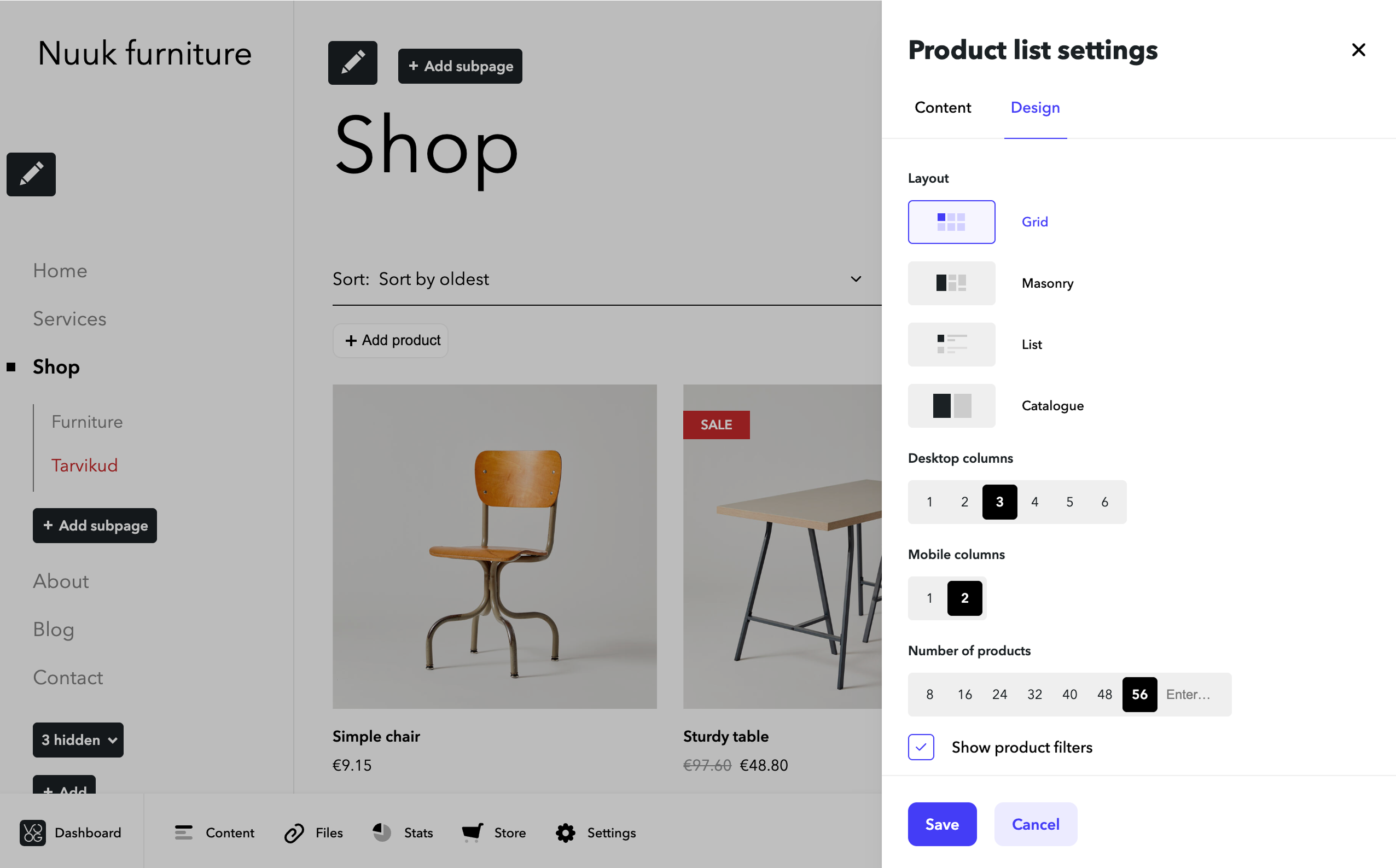
Task: Set desktop columns to 4
Action: [1034, 502]
